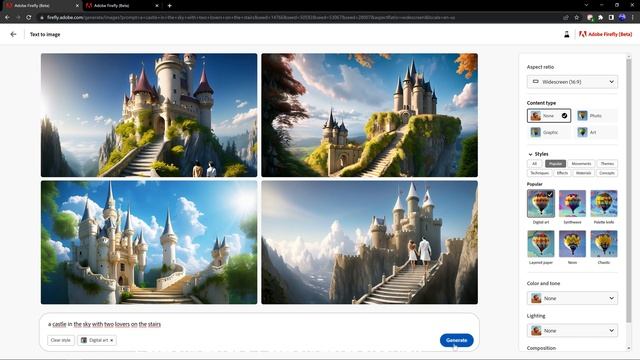This screenshot has height=360, width=640.
Task: Open the browser three-dot menu
Action: (x=633, y=18)
